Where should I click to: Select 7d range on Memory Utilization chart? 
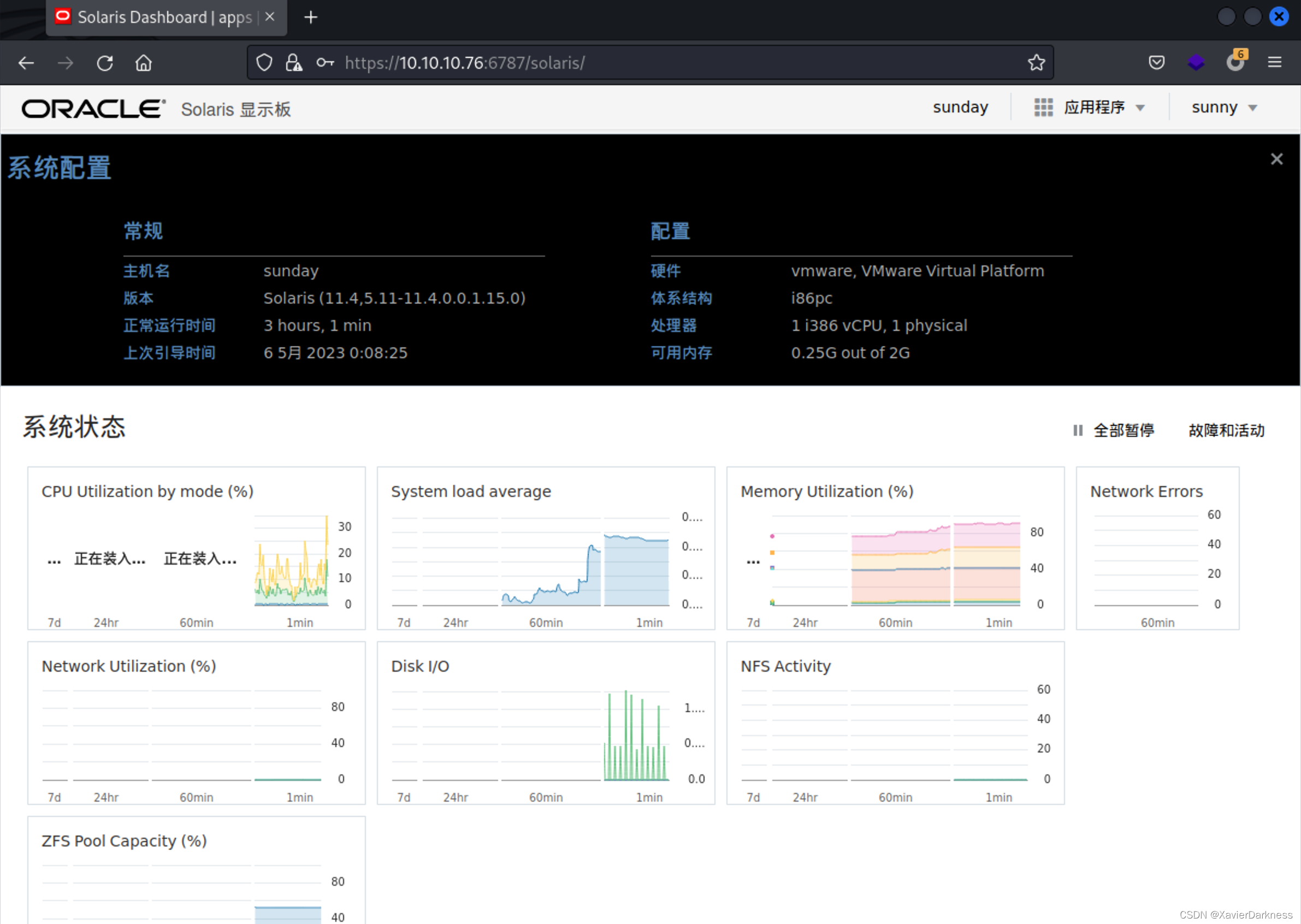click(x=753, y=623)
